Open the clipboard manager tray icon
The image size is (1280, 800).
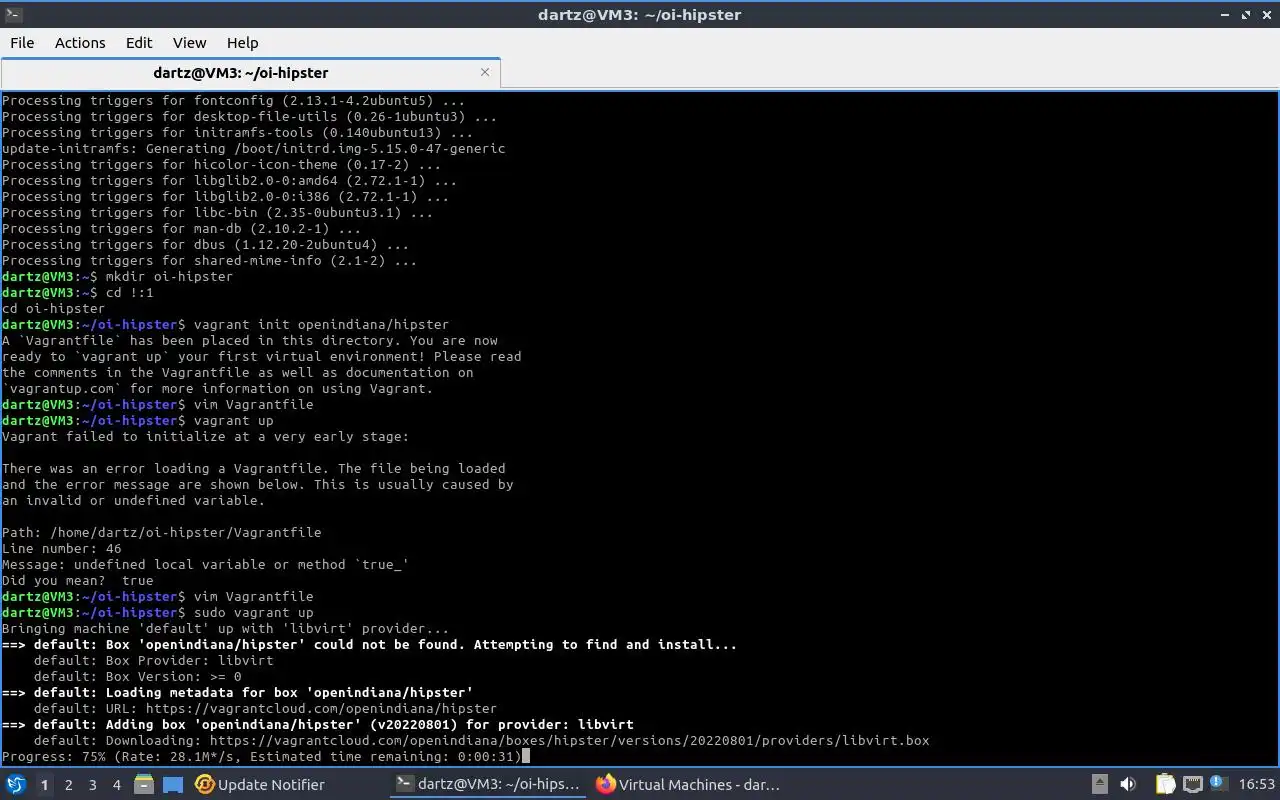coord(1165,785)
